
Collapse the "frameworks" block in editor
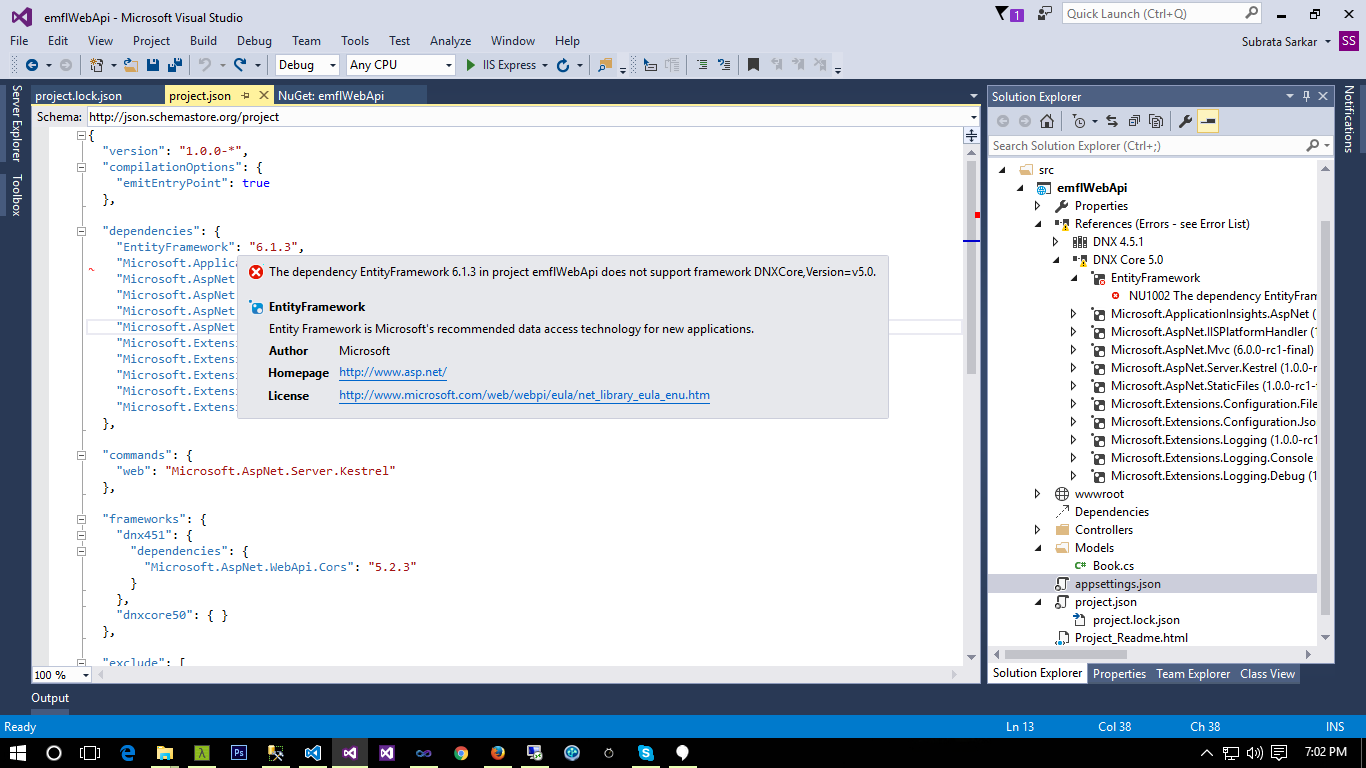(82, 519)
